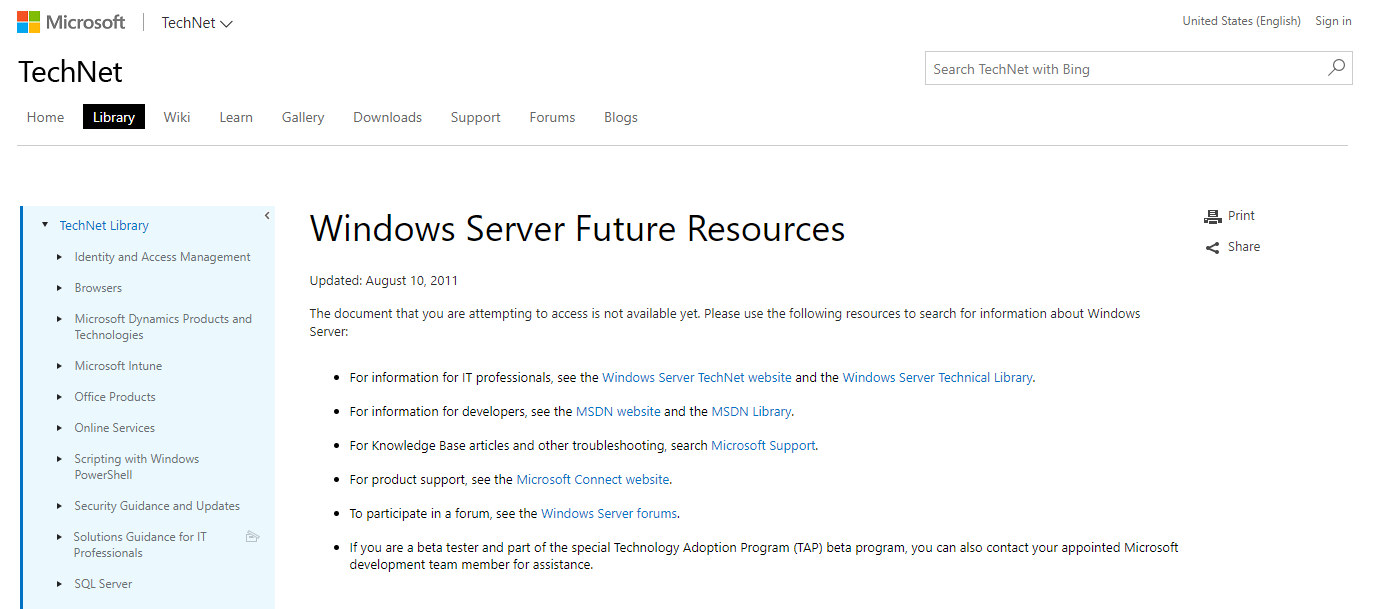Click icon beside Solutions Guidance for IT Professionals
Viewport: 1384px width, 609px height.
click(253, 537)
